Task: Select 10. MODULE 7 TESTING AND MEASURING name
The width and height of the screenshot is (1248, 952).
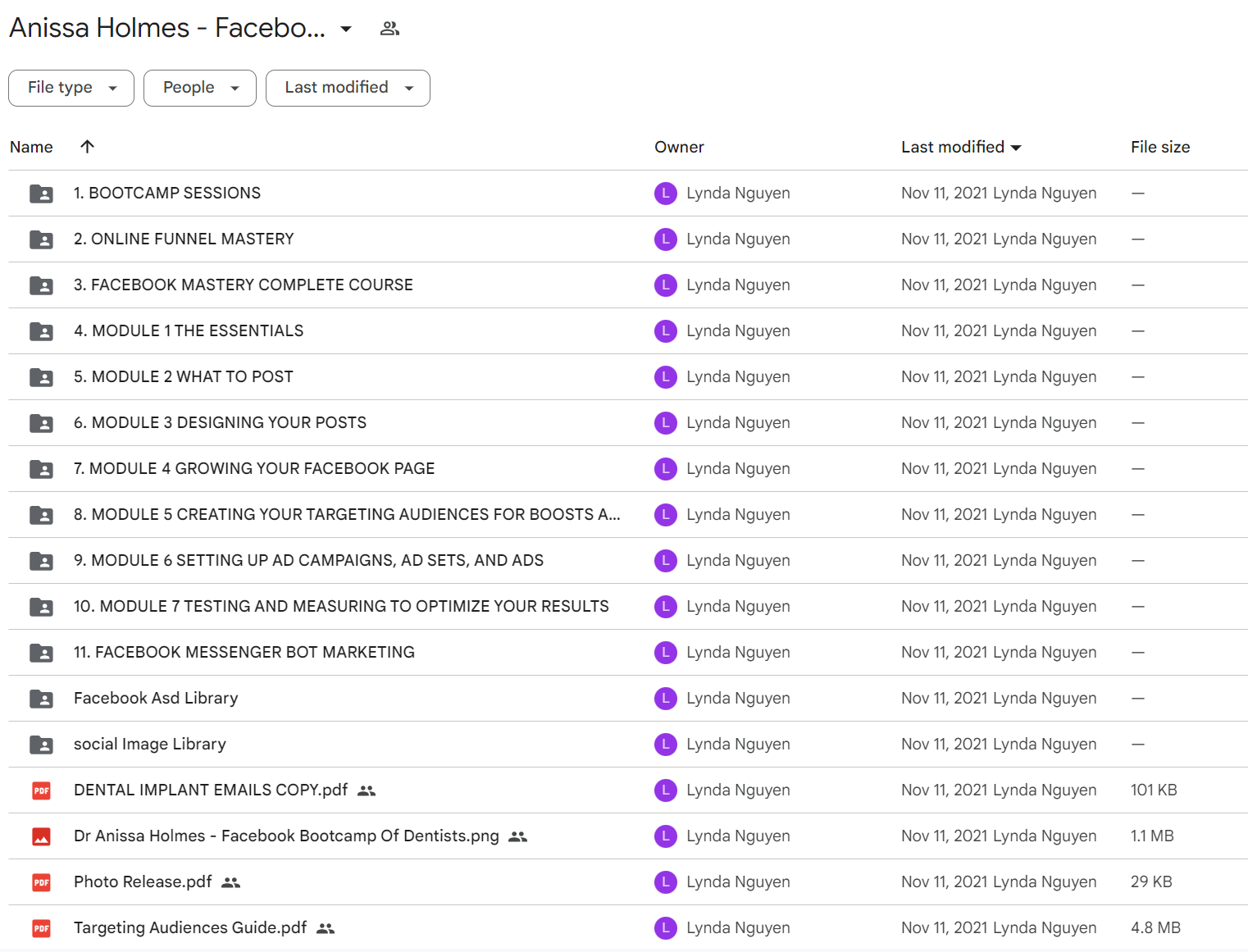Action: [x=341, y=606]
